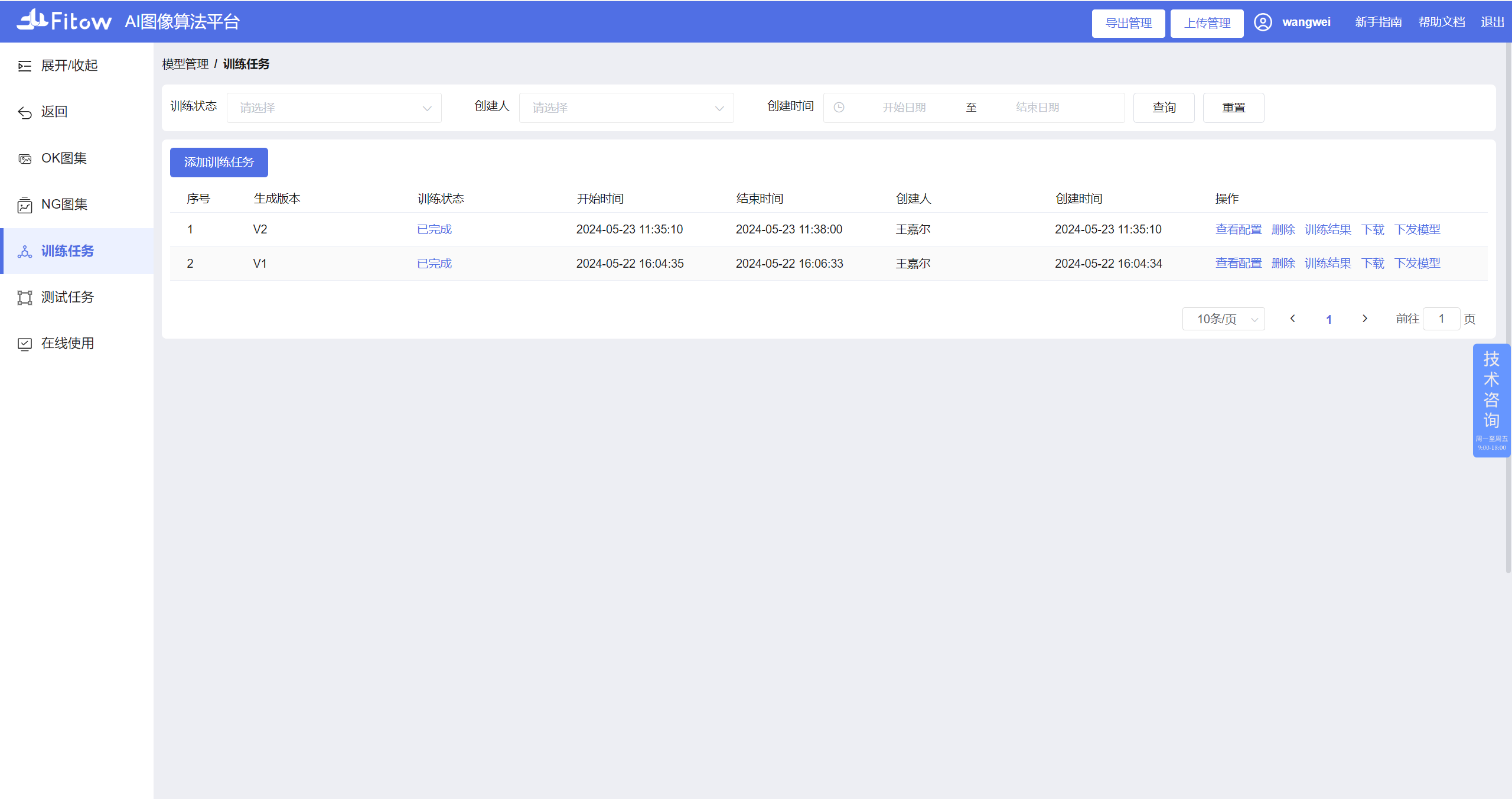
Task: Open OK图集 in the sidebar
Action: click(77, 158)
